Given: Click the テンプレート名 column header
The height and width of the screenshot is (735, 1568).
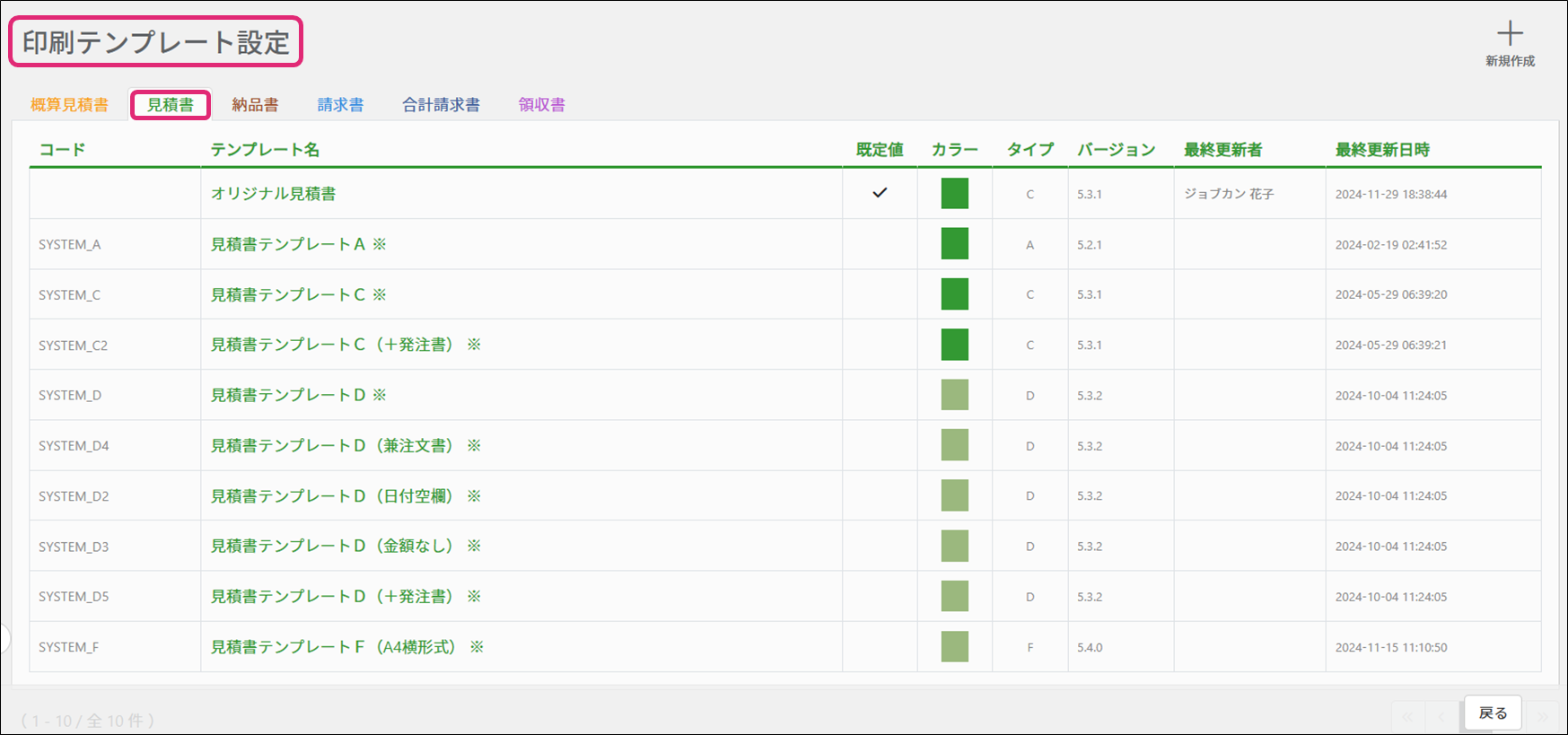Looking at the screenshot, I should (265, 150).
